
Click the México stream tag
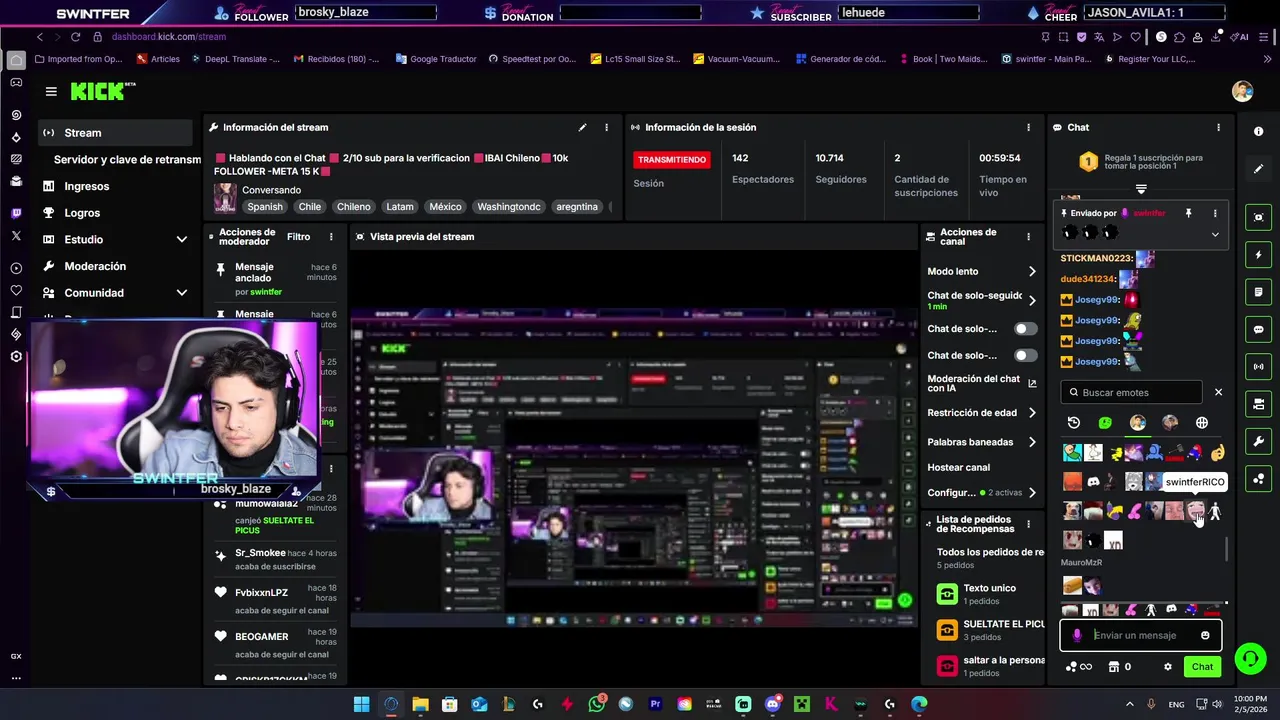[445, 207]
